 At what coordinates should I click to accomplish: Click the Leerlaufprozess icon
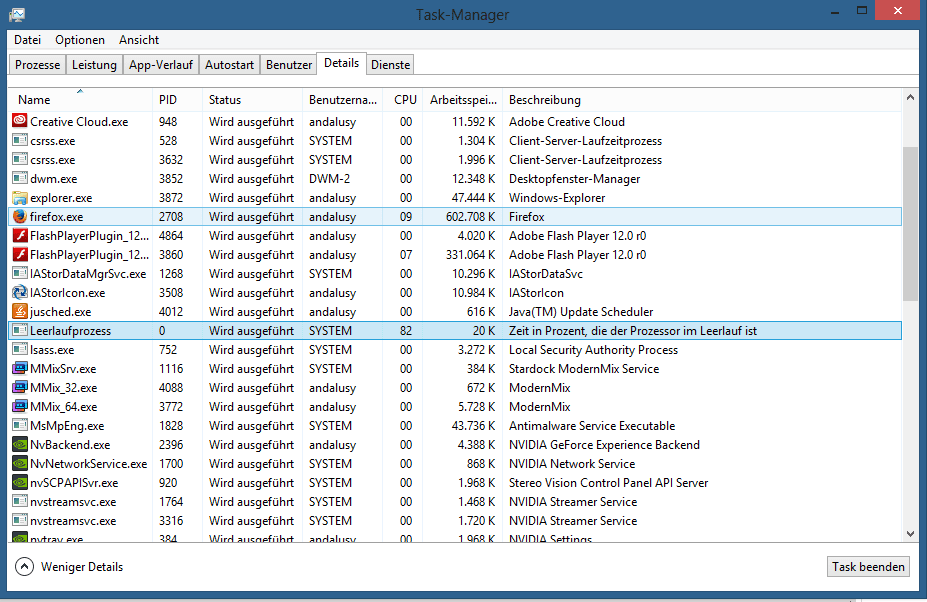20,331
